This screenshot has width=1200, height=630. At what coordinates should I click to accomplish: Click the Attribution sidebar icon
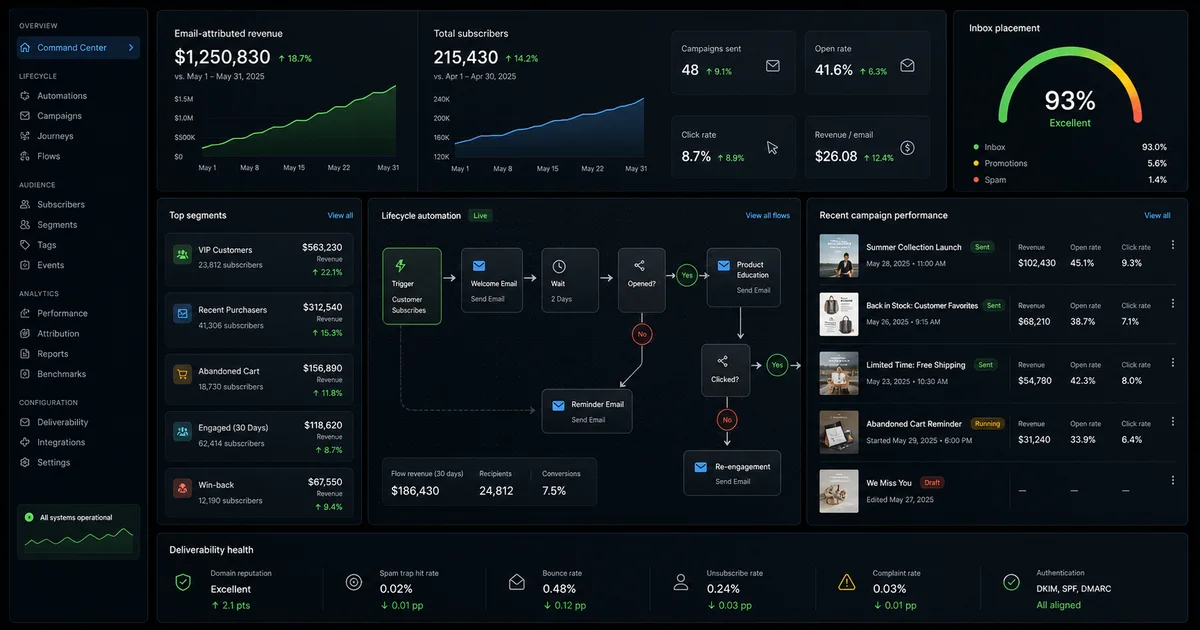[x=25, y=333]
